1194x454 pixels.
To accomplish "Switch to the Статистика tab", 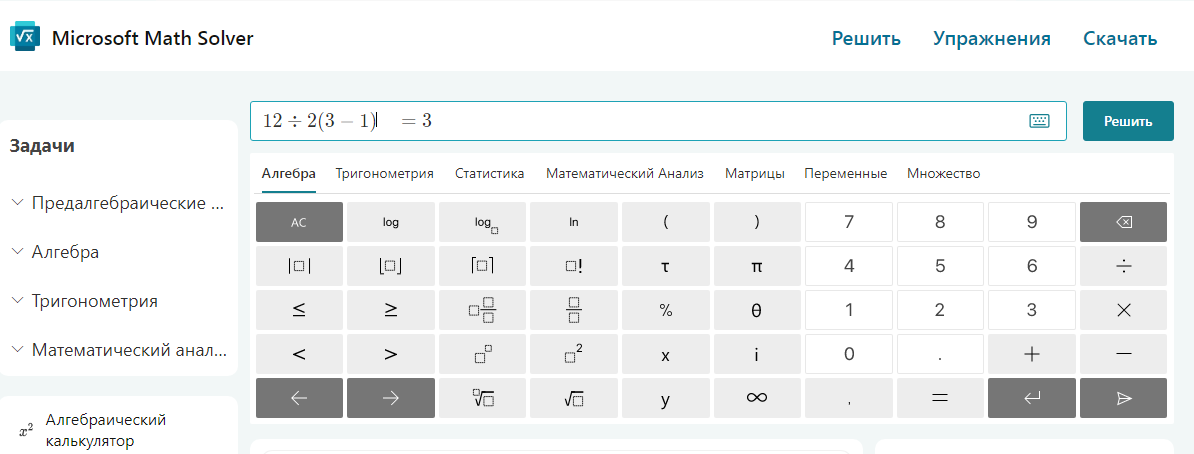I will click(x=489, y=173).
